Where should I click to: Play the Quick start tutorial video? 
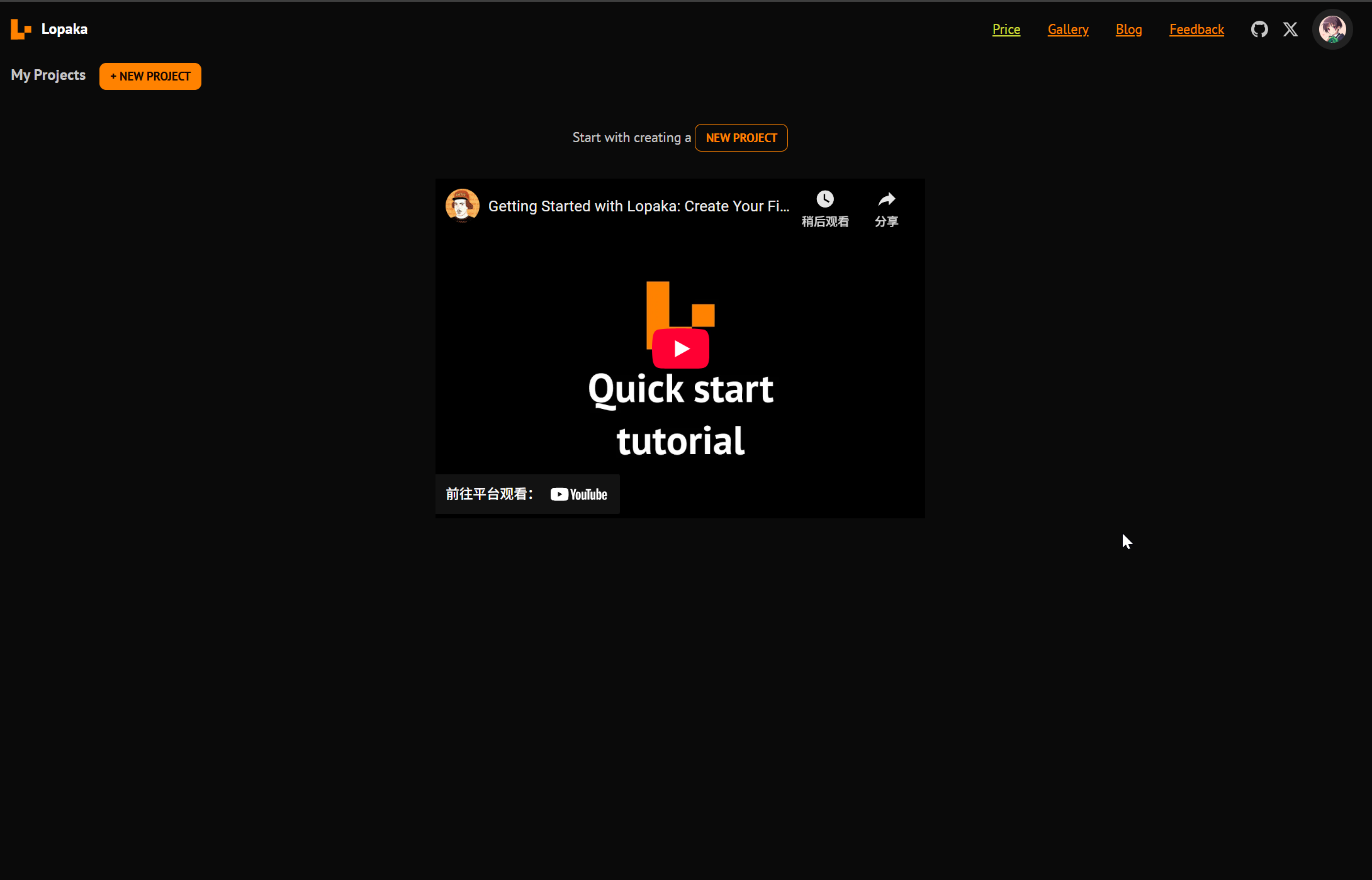point(680,348)
